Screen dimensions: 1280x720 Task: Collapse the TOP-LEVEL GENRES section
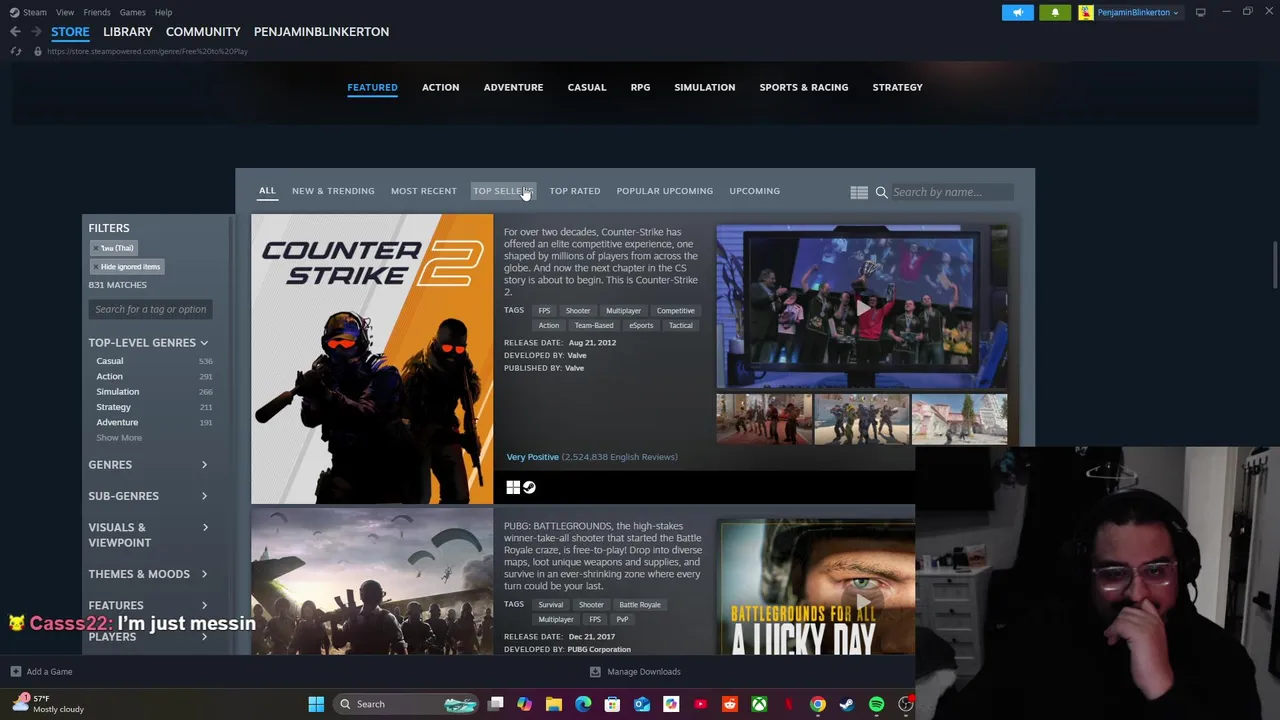[x=148, y=343]
